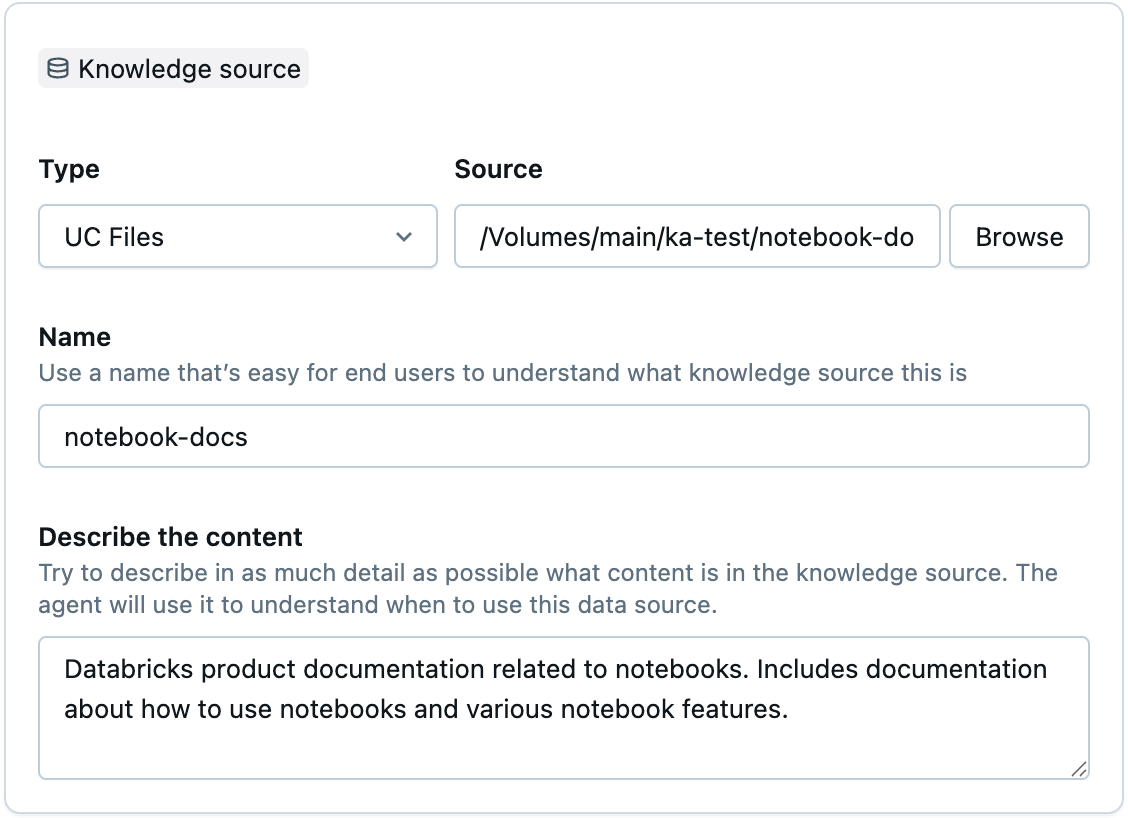Click the chevron arrow in Type dropdown
Viewport: 1128px width, 818px height.
click(404, 237)
